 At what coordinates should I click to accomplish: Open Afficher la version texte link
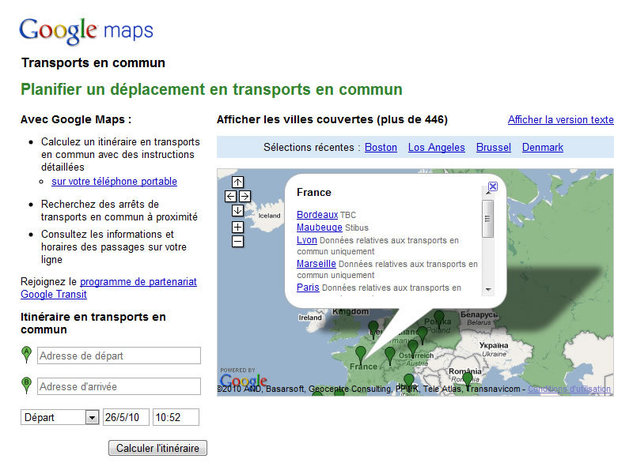tap(560, 120)
